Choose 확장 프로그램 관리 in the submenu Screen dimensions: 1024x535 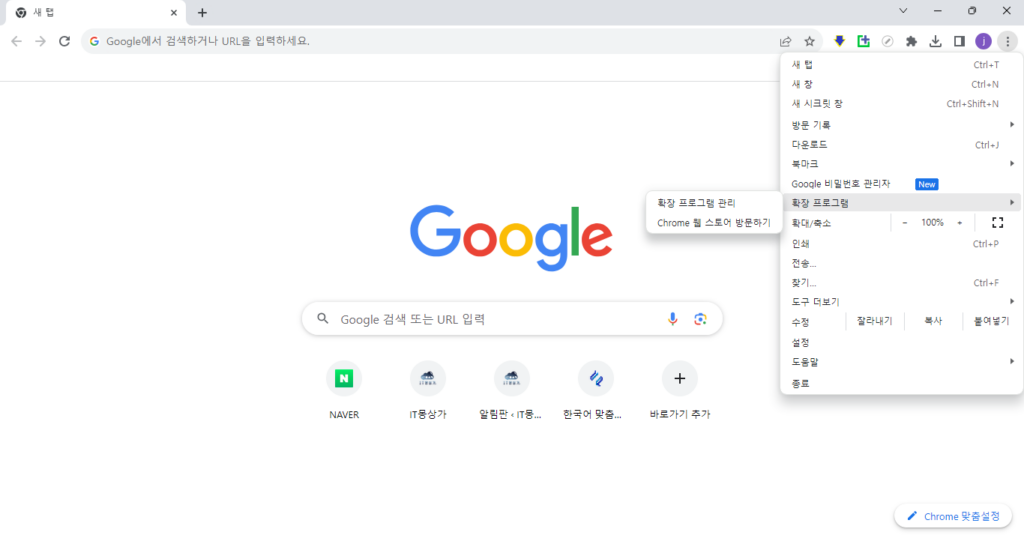click(714, 203)
